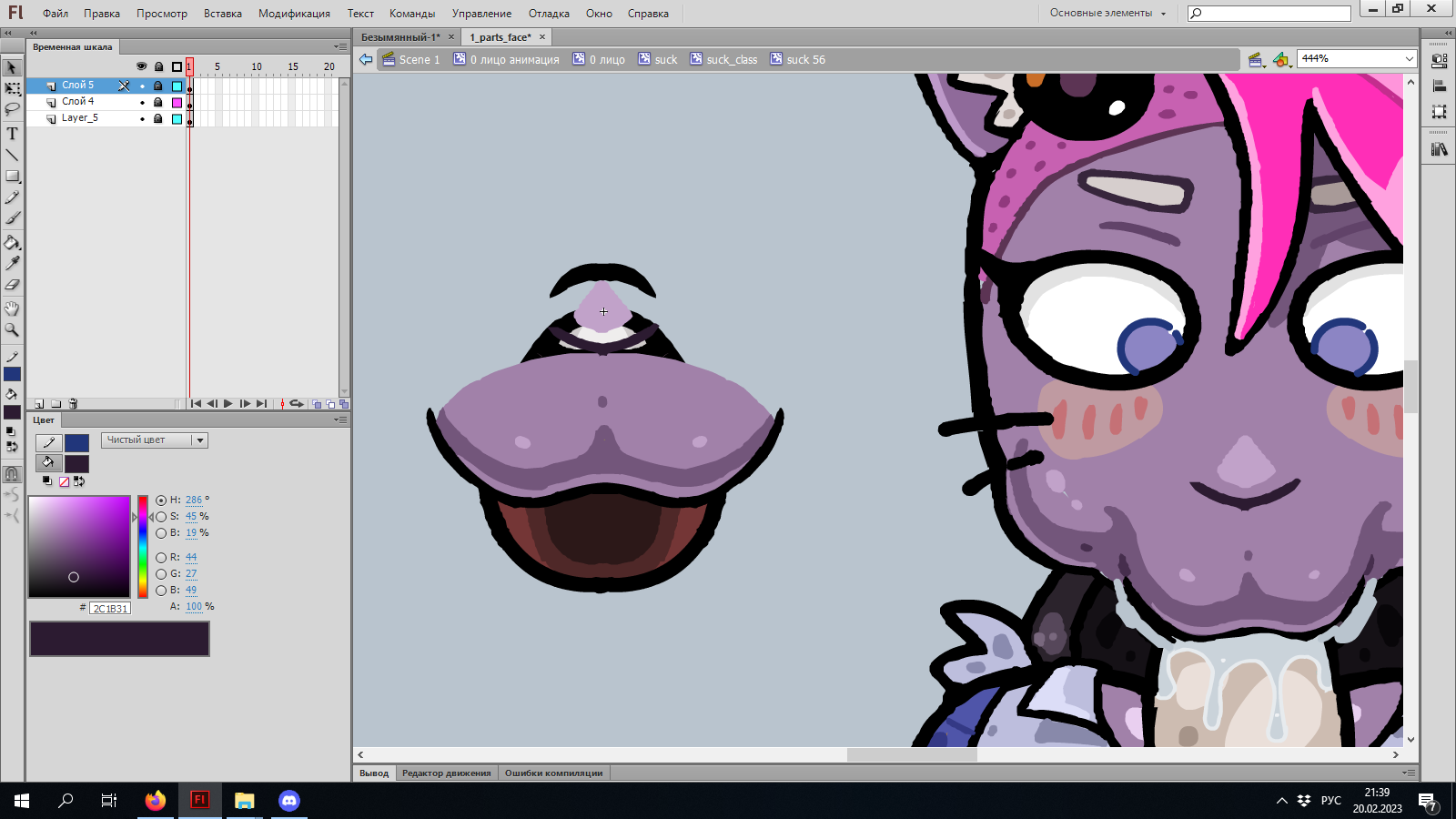Image resolution: width=1456 pixels, height=819 pixels.
Task: Toggle the Loop playback button
Action: (x=297, y=404)
